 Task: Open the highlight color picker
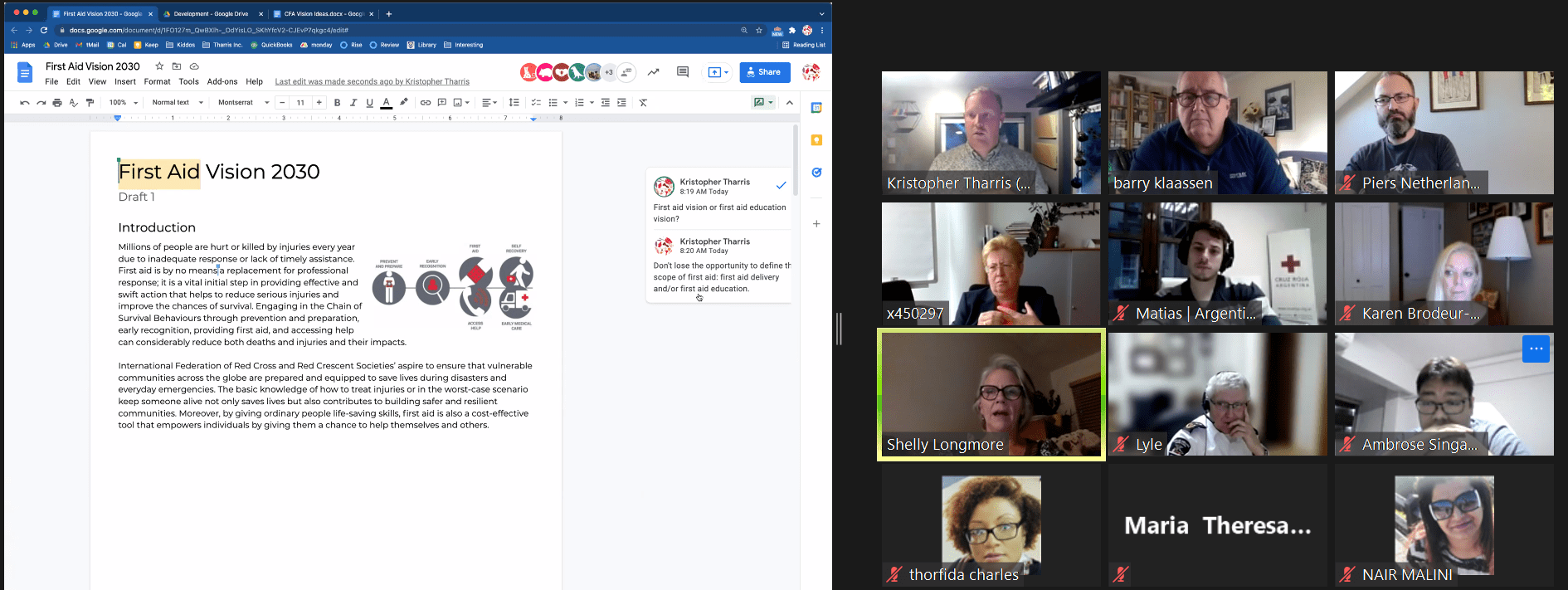pyautogui.click(x=404, y=103)
